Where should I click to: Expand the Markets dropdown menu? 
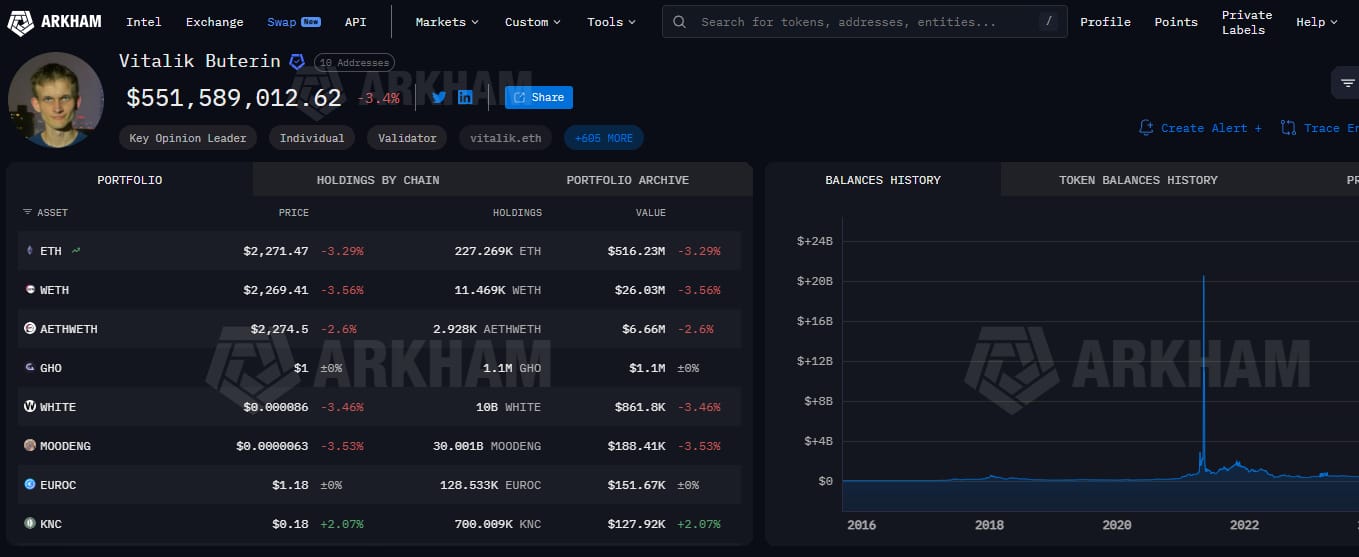(x=447, y=22)
